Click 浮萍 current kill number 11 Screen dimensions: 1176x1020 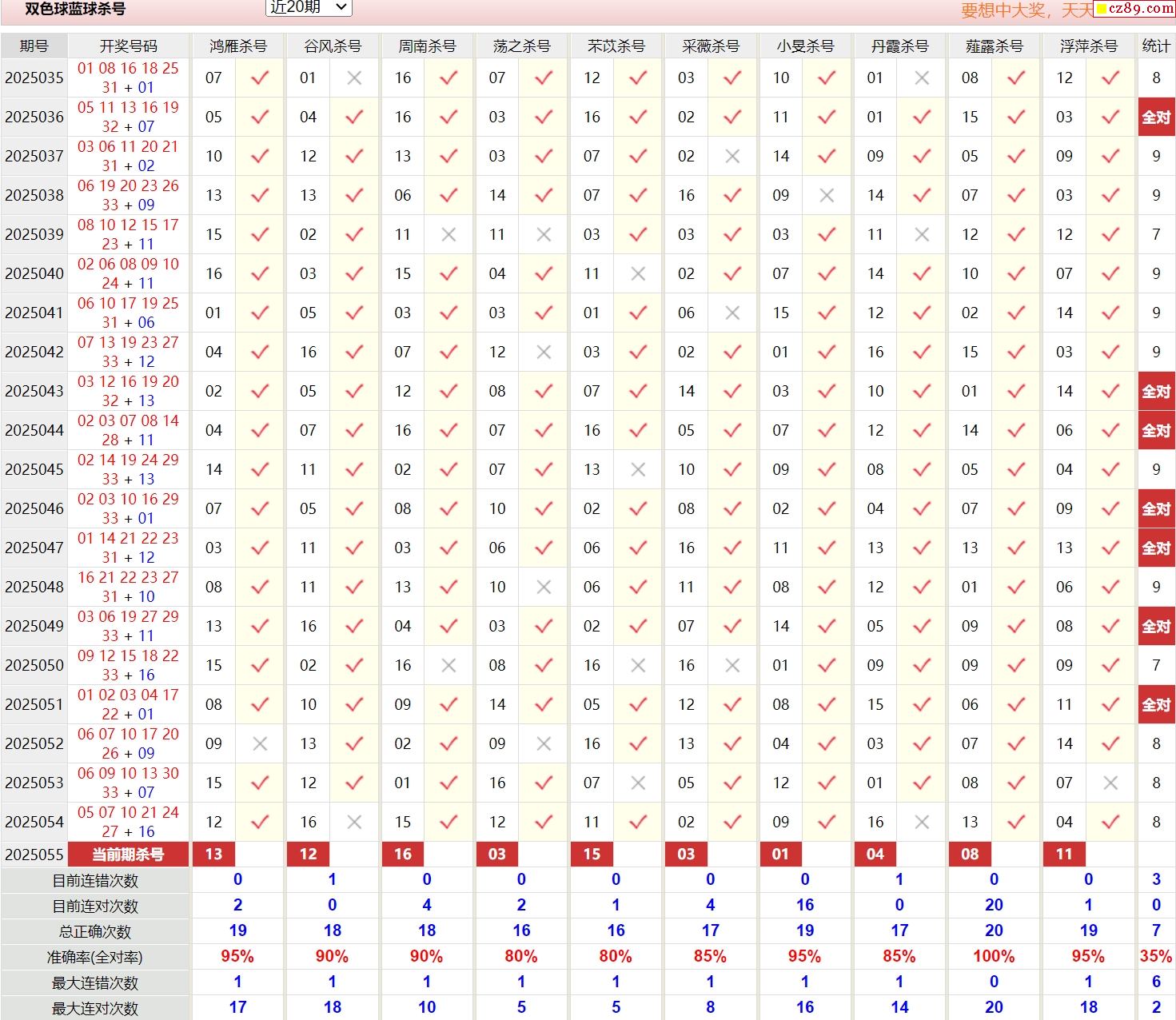click(x=1064, y=855)
